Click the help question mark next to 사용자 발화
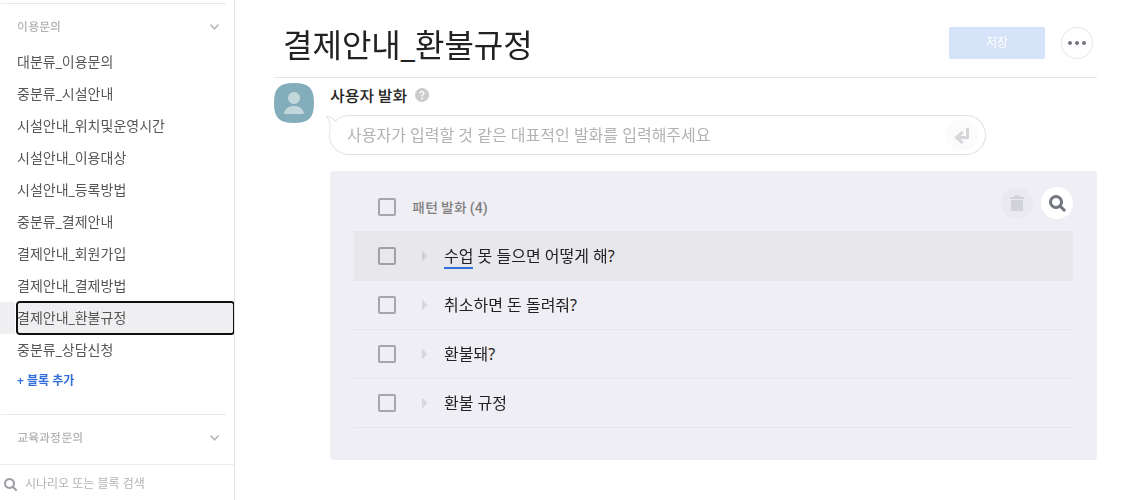The image size is (1132, 500). click(x=422, y=95)
